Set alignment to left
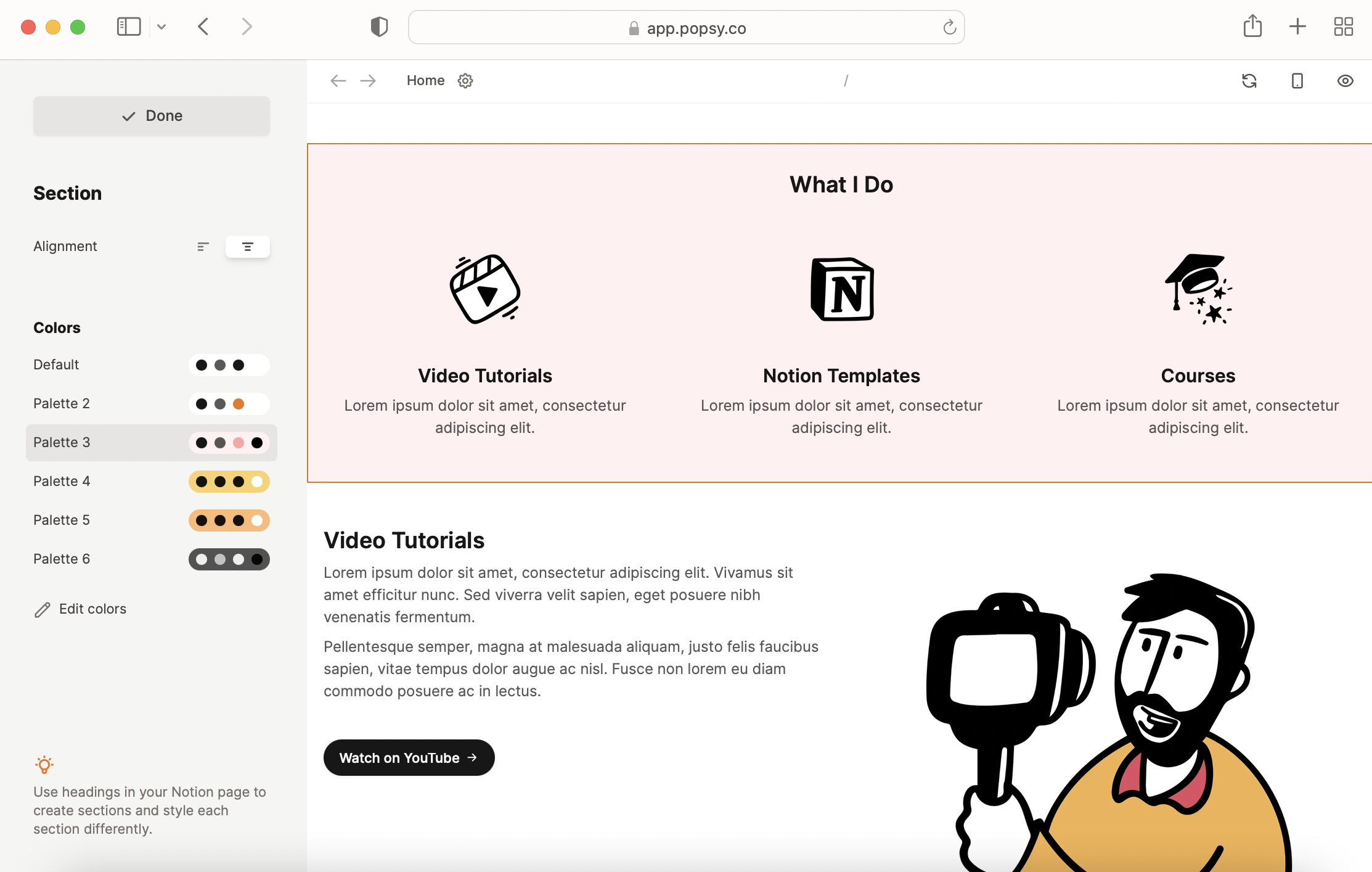The image size is (1372, 872). pyautogui.click(x=203, y=247)
